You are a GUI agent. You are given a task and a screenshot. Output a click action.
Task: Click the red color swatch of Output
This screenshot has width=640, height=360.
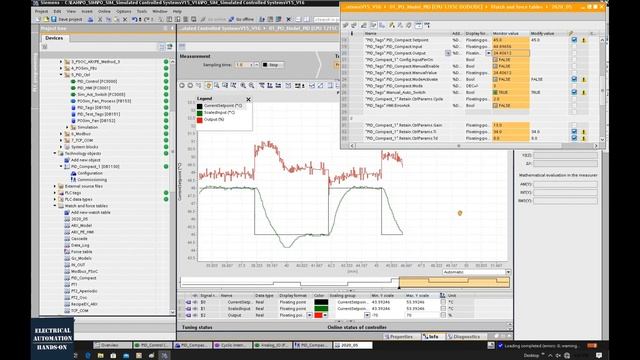pos(318,316)
